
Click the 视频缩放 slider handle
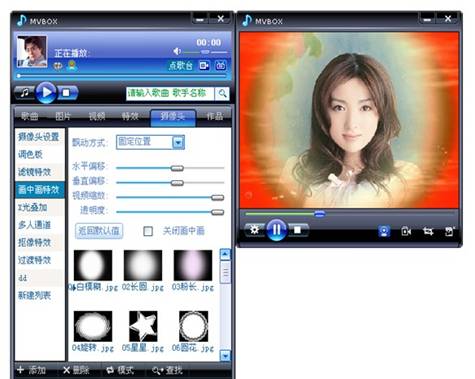coord(217,197)
